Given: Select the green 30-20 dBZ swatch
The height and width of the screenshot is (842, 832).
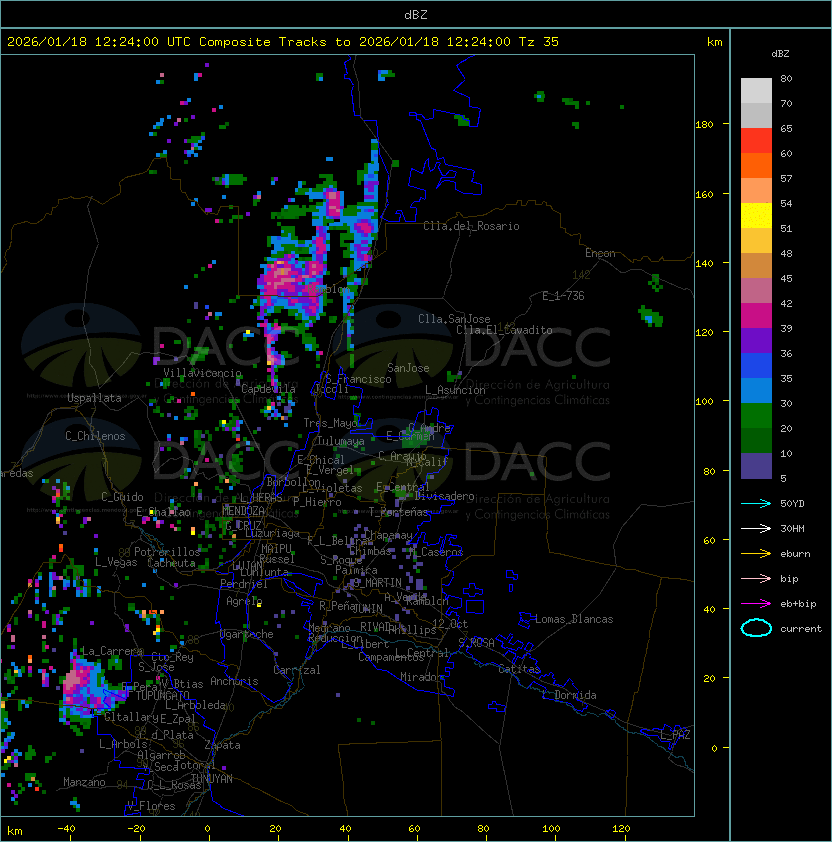Looking at the screenshot, I should pos(756,416).
